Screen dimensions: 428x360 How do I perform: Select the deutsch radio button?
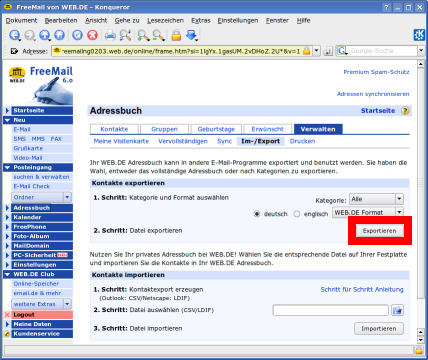click(257, 214)
